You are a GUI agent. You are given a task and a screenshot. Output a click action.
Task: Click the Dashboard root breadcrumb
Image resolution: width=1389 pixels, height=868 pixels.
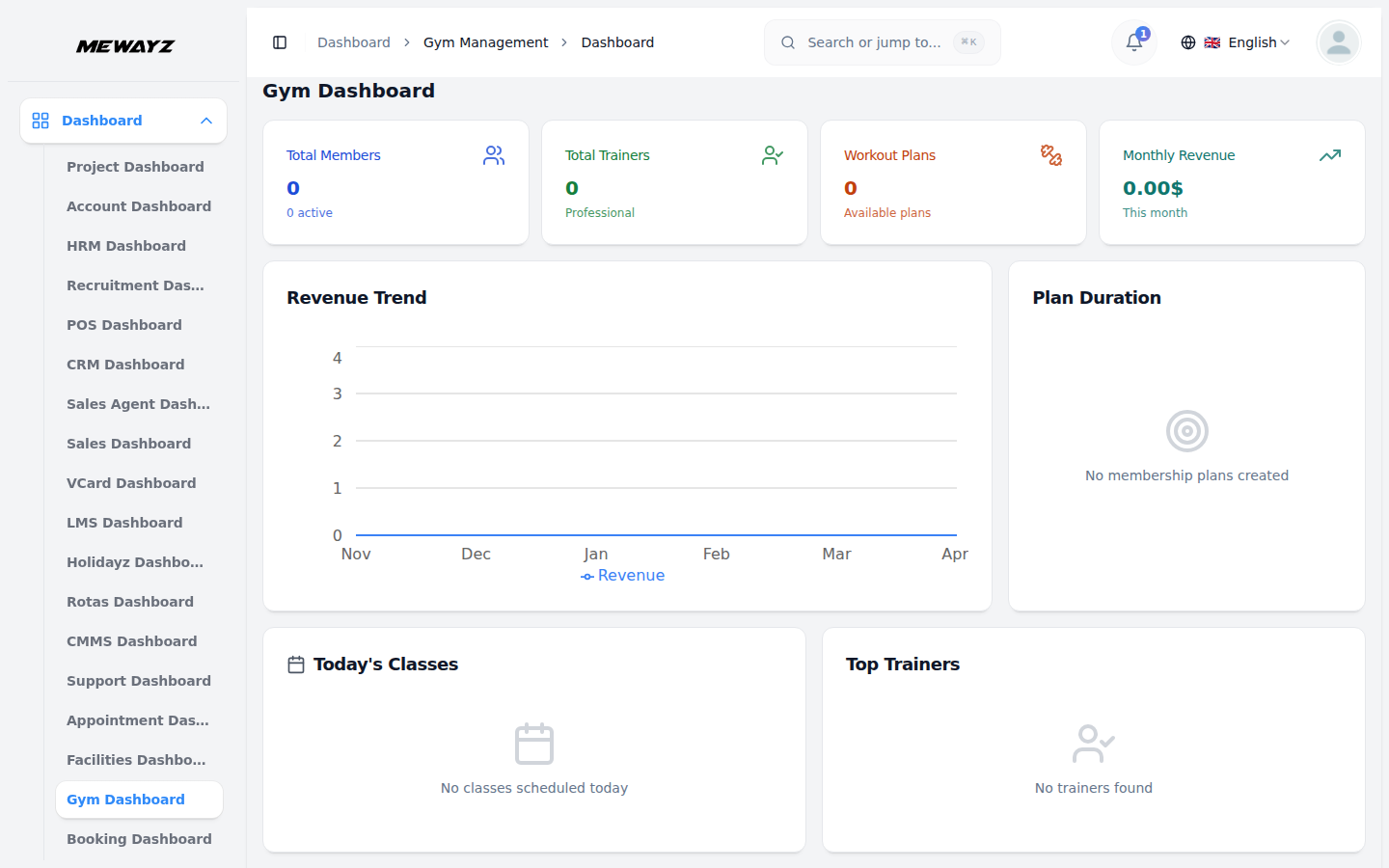click(354, 42)
